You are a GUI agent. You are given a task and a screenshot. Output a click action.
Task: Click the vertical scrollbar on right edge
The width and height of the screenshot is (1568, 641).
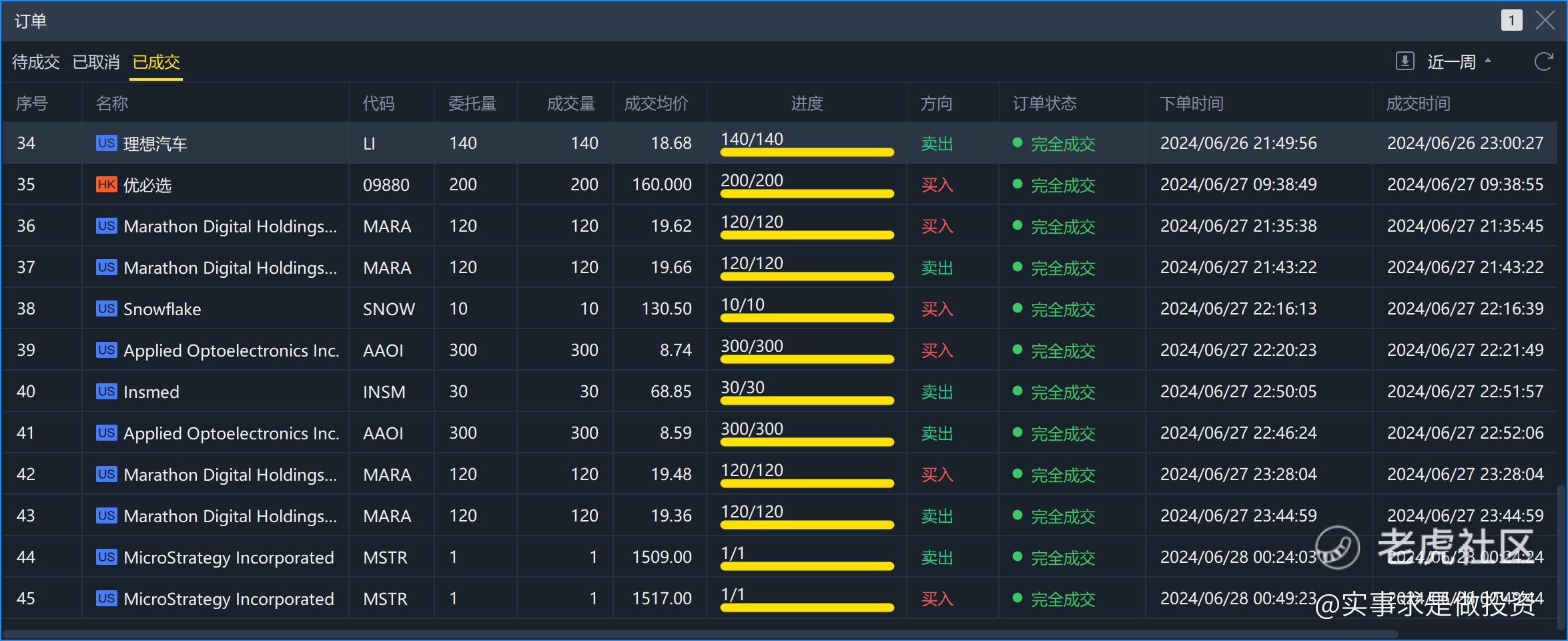point(1561,556)
